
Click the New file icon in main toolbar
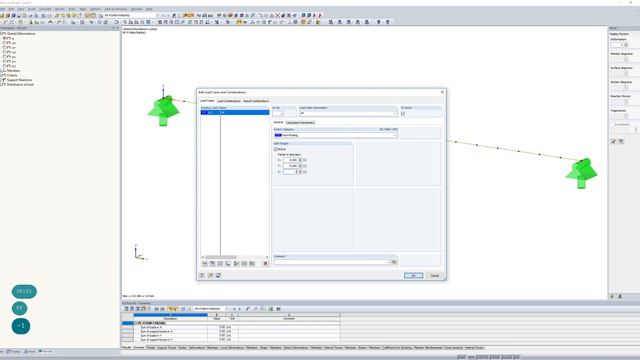pyautogui.click(x=2, y=15)
